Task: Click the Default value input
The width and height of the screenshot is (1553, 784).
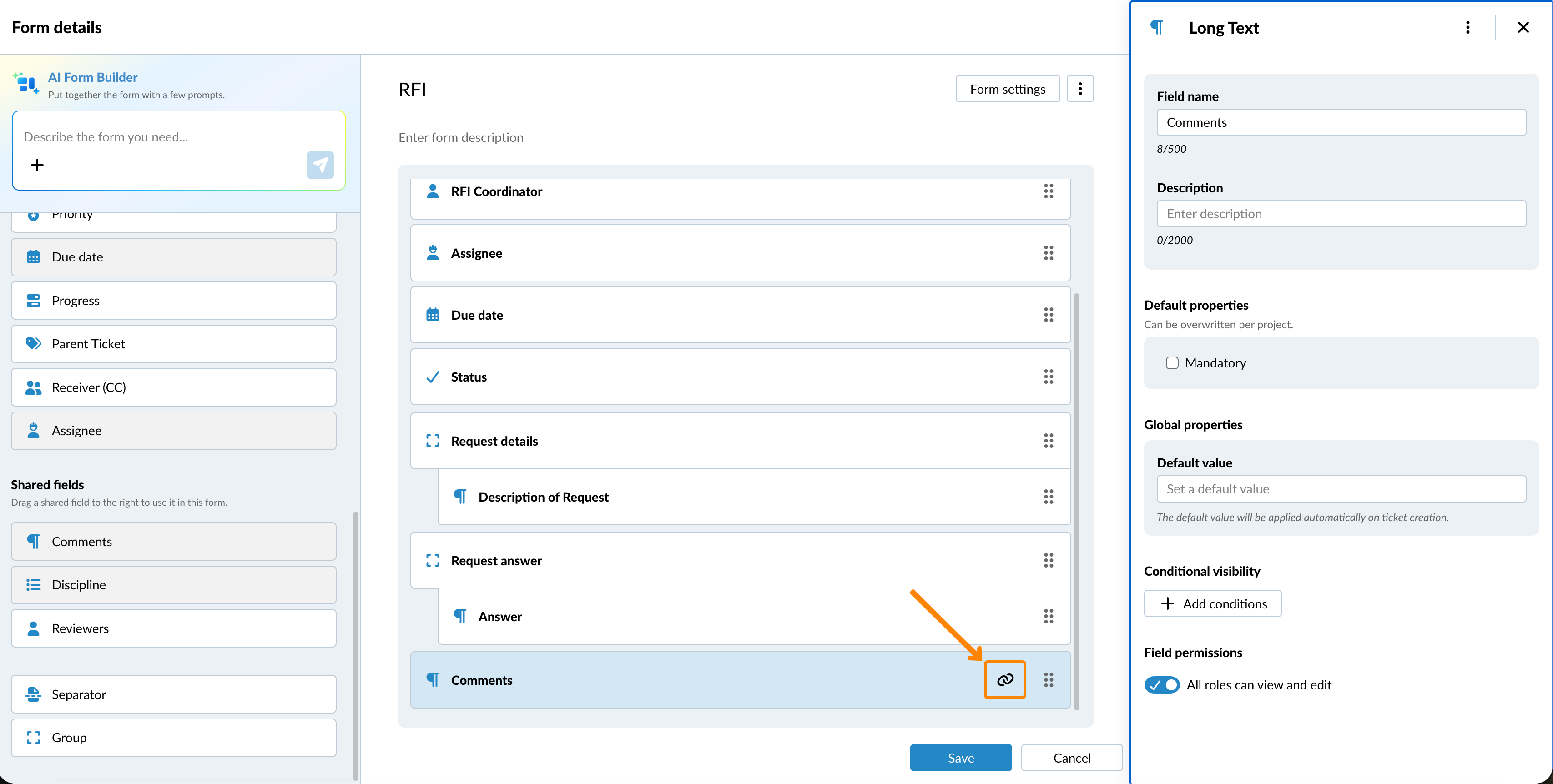Action: (1341, 489)
